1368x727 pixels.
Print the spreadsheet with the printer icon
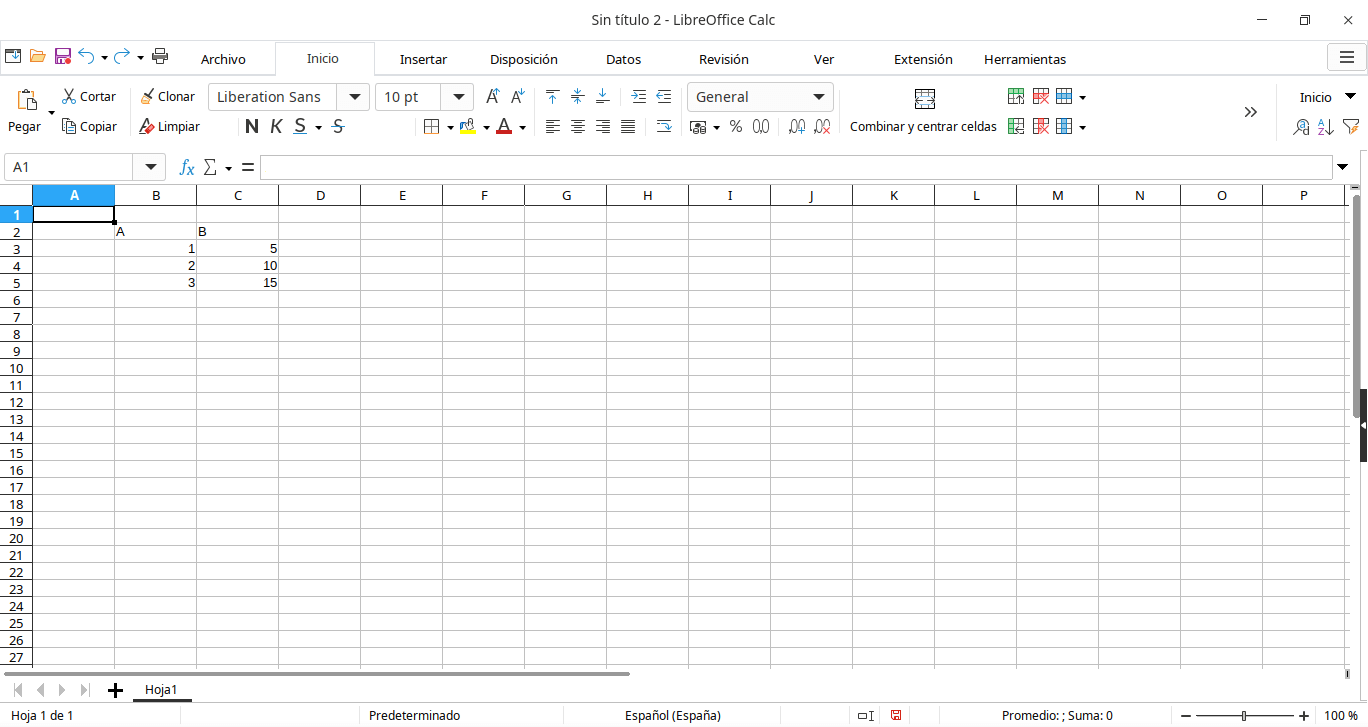pos(160,57)
